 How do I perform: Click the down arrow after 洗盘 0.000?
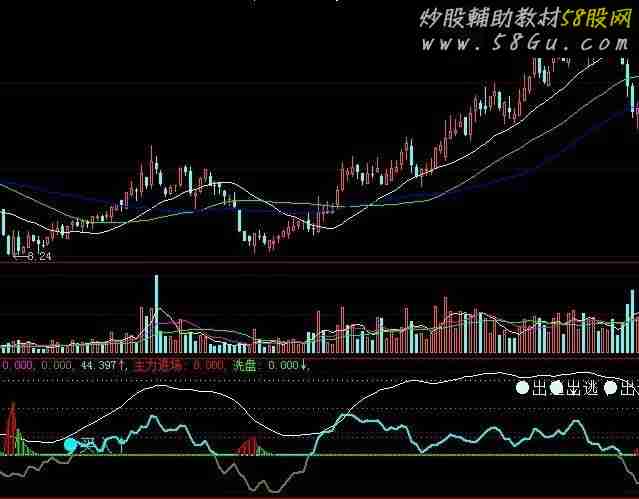(x=304, y=365)
